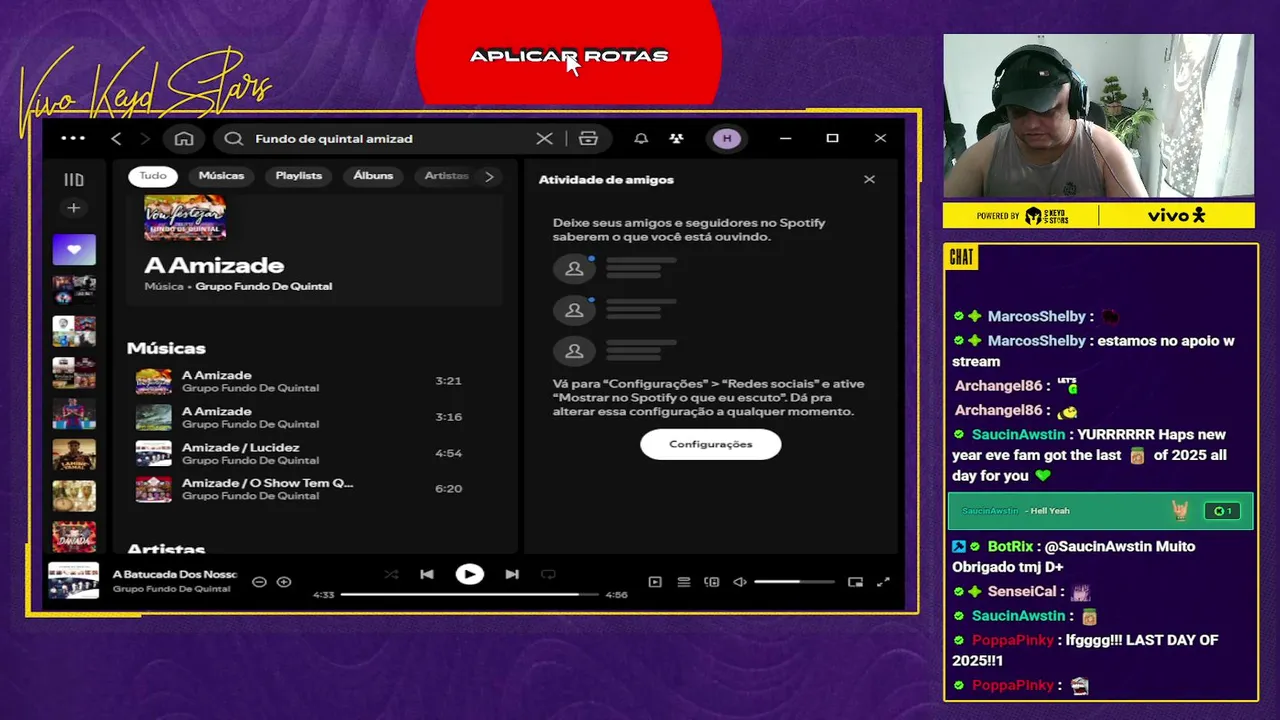Open the friend activity icon
Image resolution: width=1280 pixels, height=720 pixels.
(x=677, y=139)
